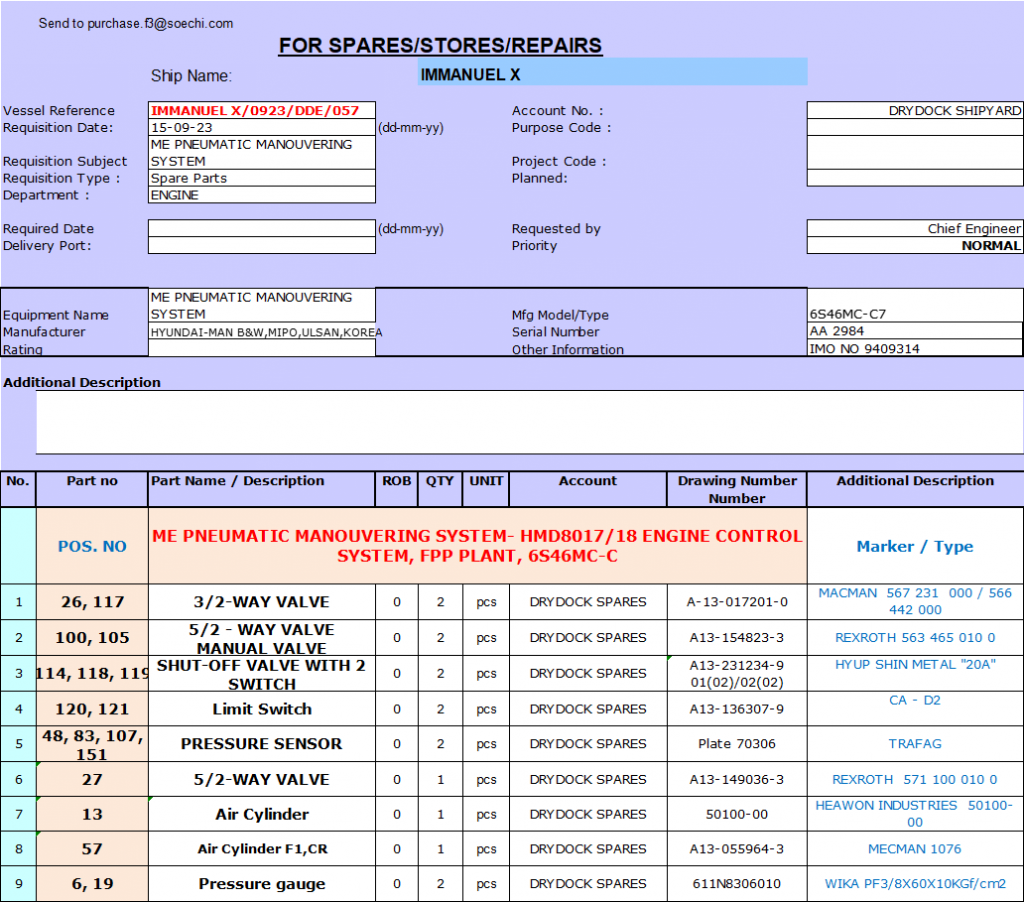Click the Ship Name field containing IMMANUEL X
This screenshot has height=902, width=1024.
click(612, 74)
